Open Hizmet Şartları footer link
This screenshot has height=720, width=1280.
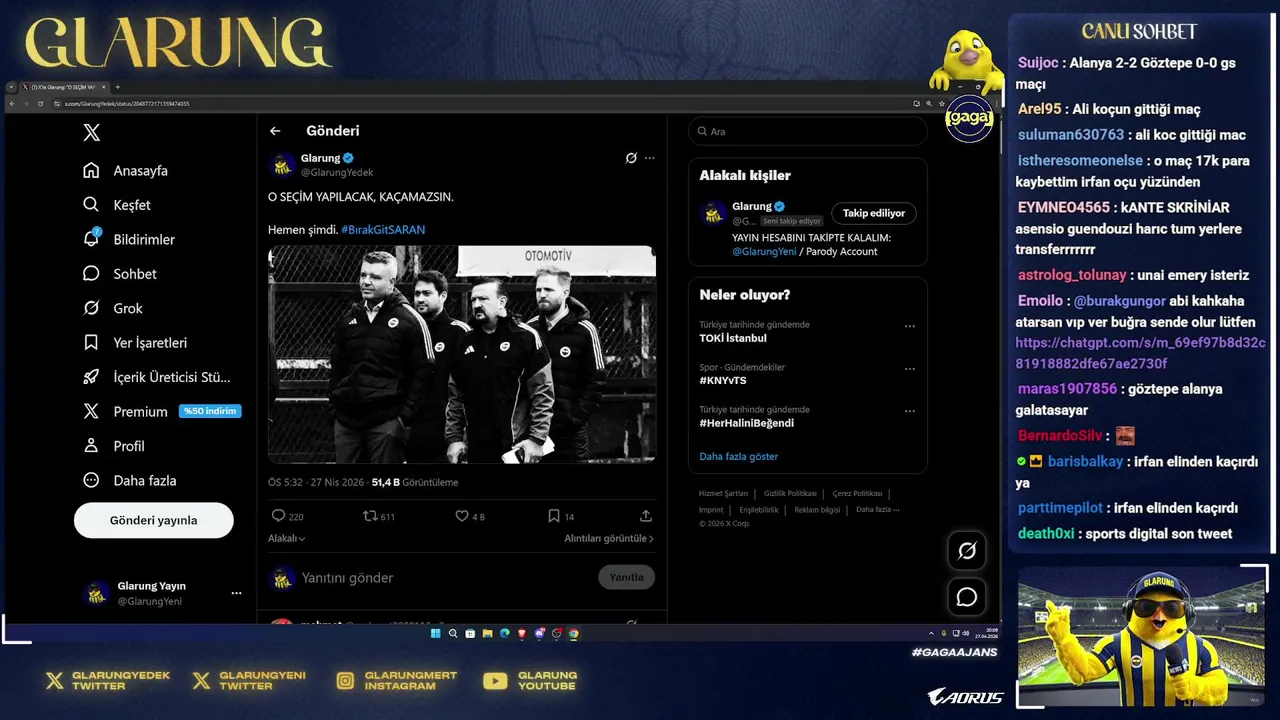click(723, 493)
